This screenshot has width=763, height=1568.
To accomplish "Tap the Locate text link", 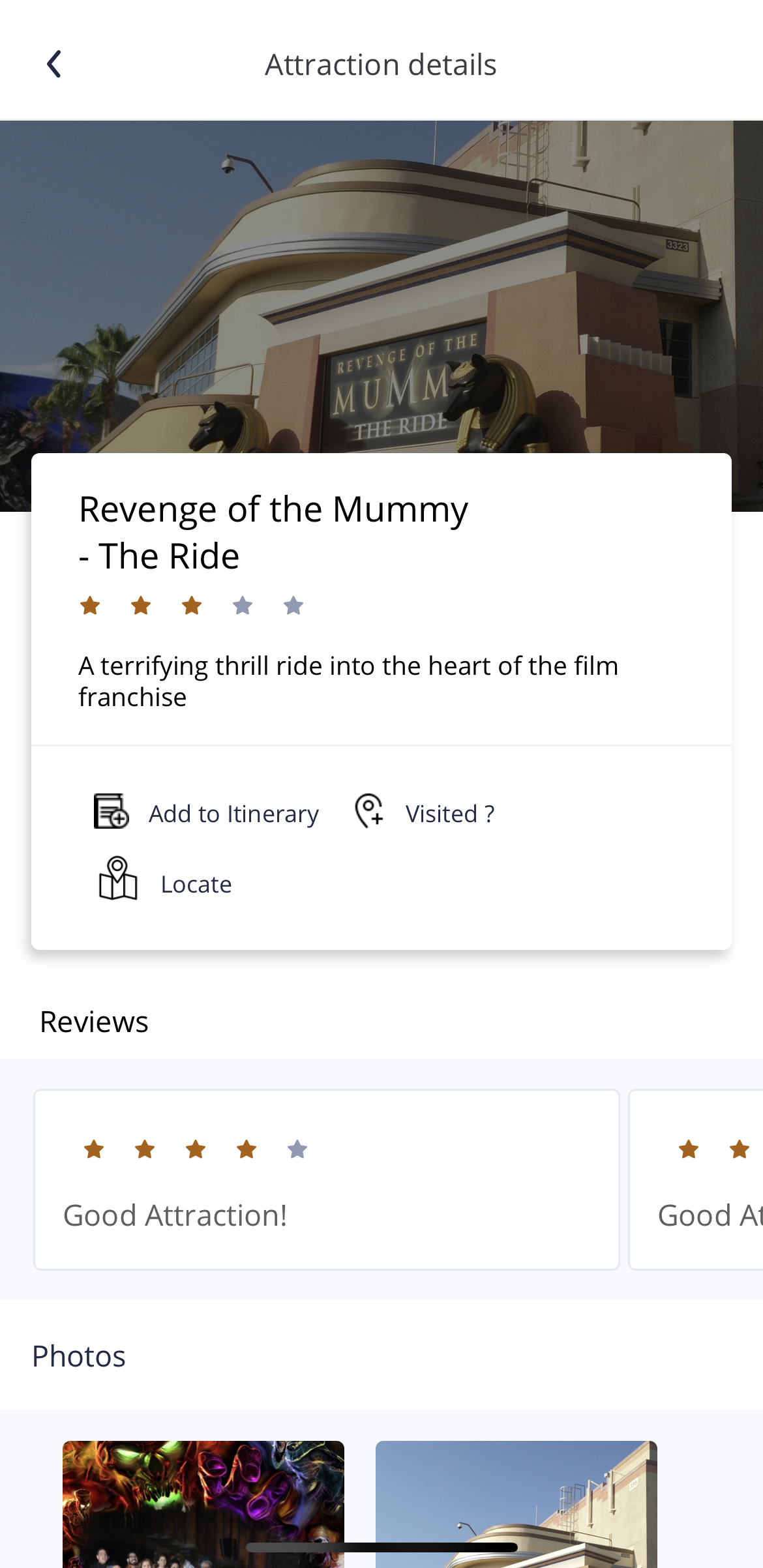I will pos(196,884).
